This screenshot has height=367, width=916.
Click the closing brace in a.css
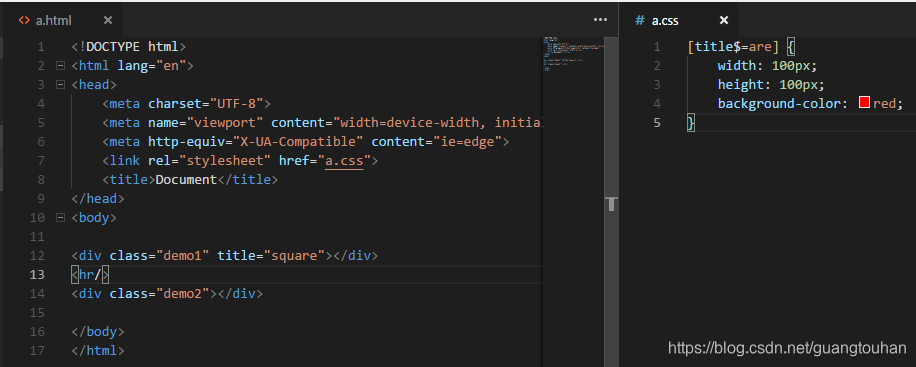pyautogui.click(x=692, y=123)
